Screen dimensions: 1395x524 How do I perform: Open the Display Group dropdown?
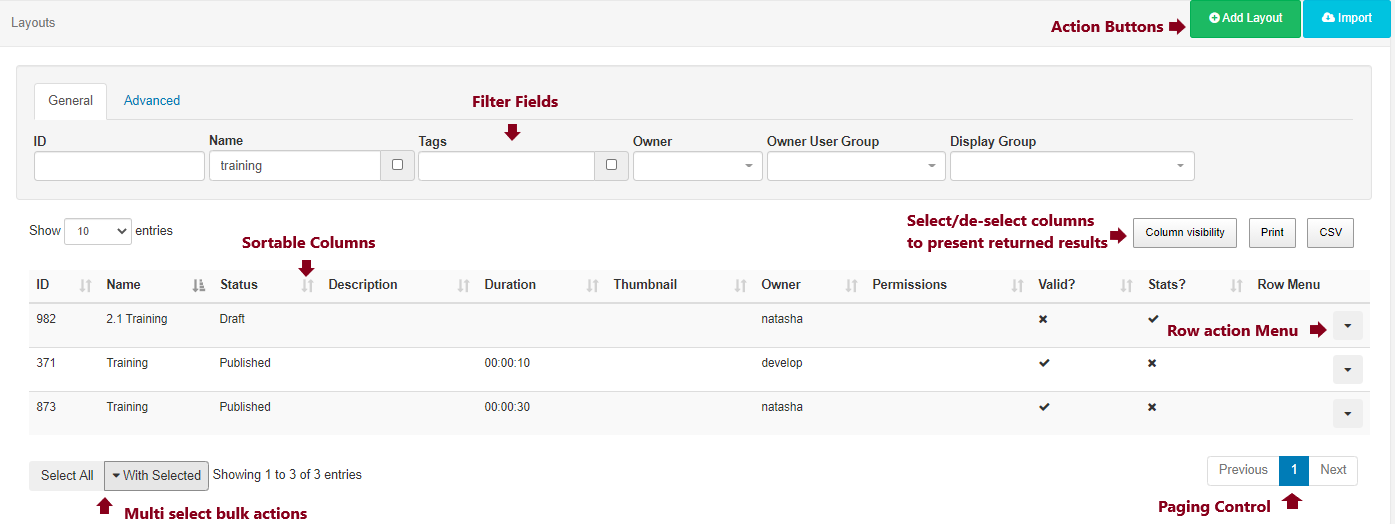(x=1071, y=166)
